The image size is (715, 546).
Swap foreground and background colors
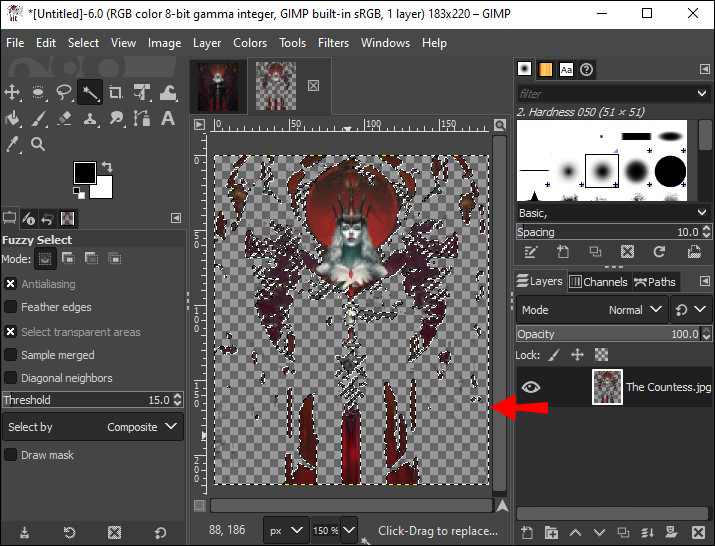[107, 166]
